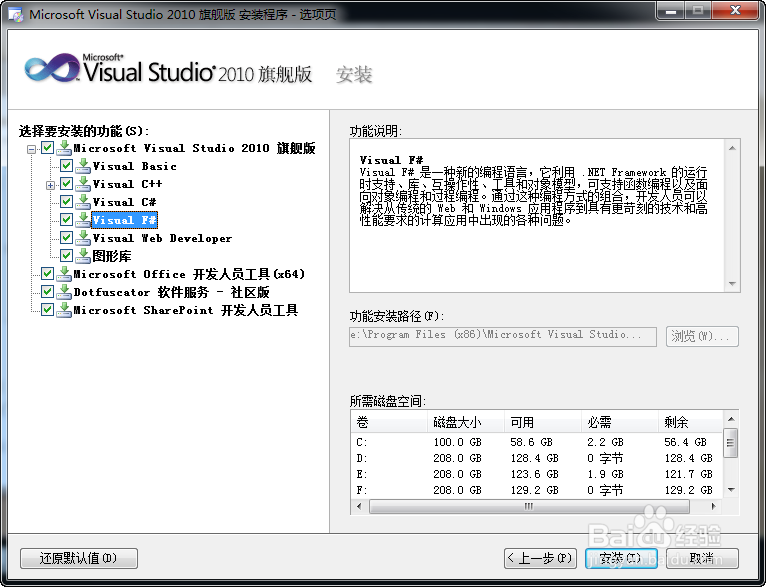Toggle Microsoft Office 开发人员工具 (x64) checkbox
The image size is (766, 587).
pos(47,273)
